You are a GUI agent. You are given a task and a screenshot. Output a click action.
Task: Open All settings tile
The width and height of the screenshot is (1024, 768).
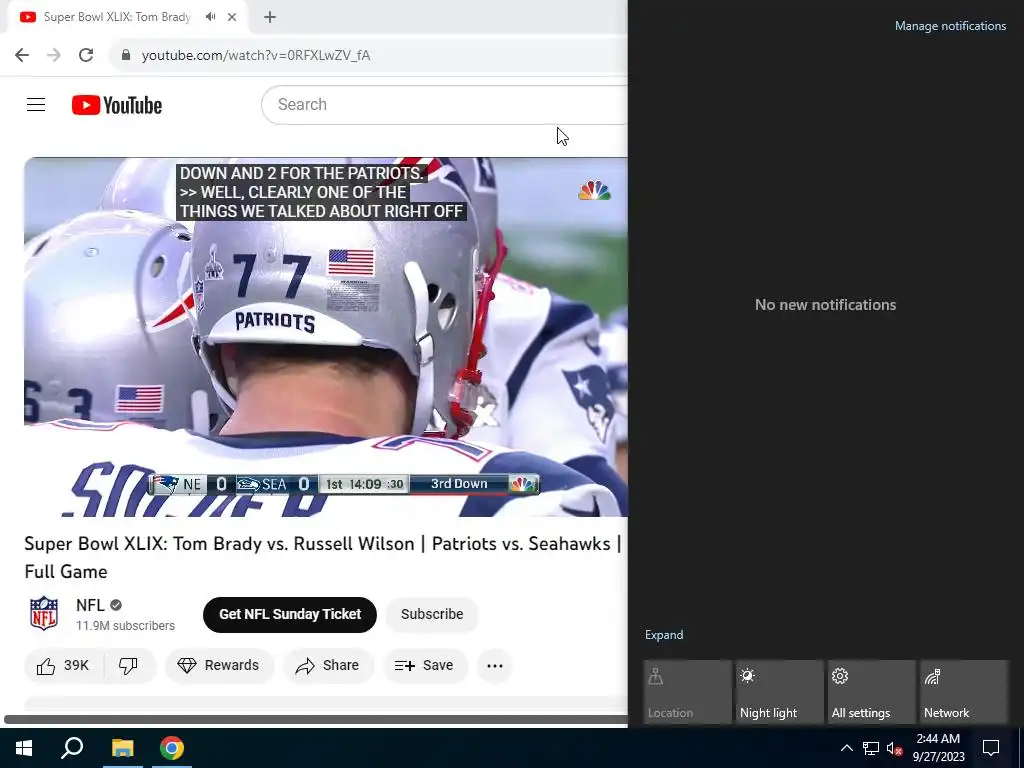pos(872,692)
